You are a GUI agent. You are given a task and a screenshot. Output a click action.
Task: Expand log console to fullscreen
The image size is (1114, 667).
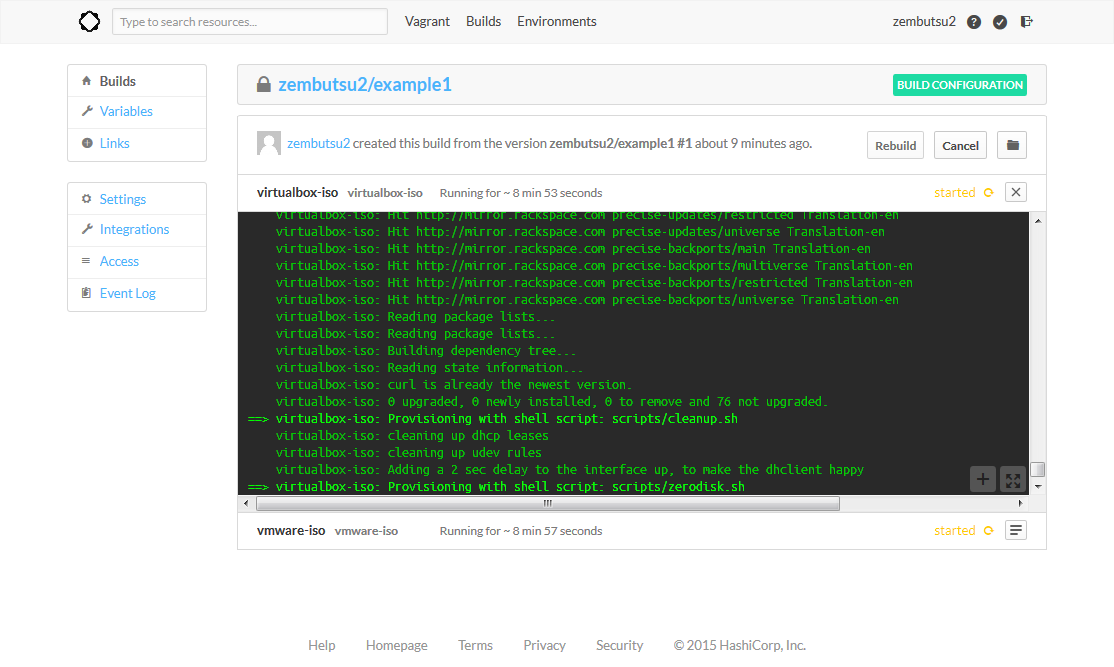[1012, 479]
